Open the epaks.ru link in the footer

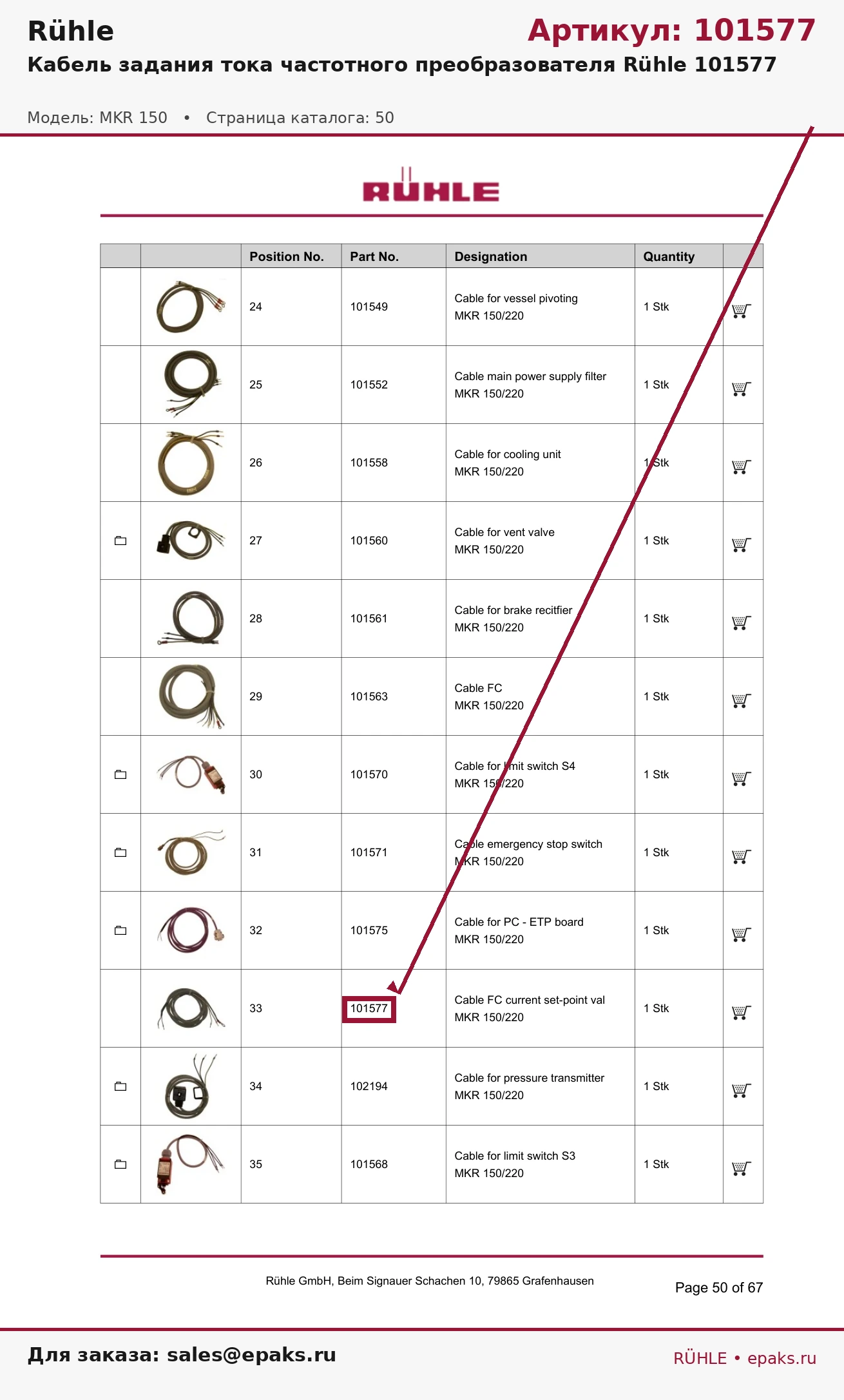(782, 1358)
